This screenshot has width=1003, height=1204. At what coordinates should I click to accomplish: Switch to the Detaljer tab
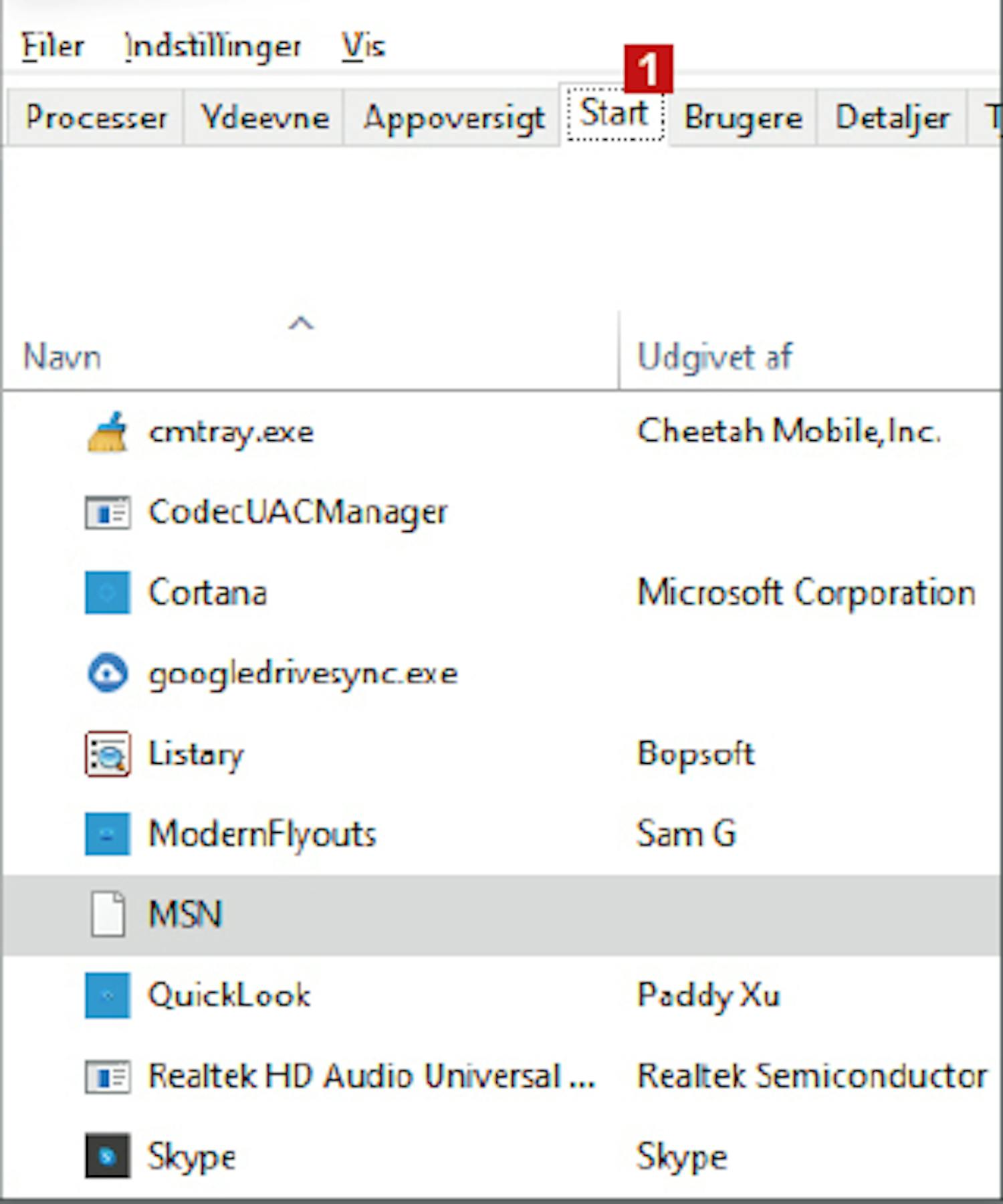point(892,118)
